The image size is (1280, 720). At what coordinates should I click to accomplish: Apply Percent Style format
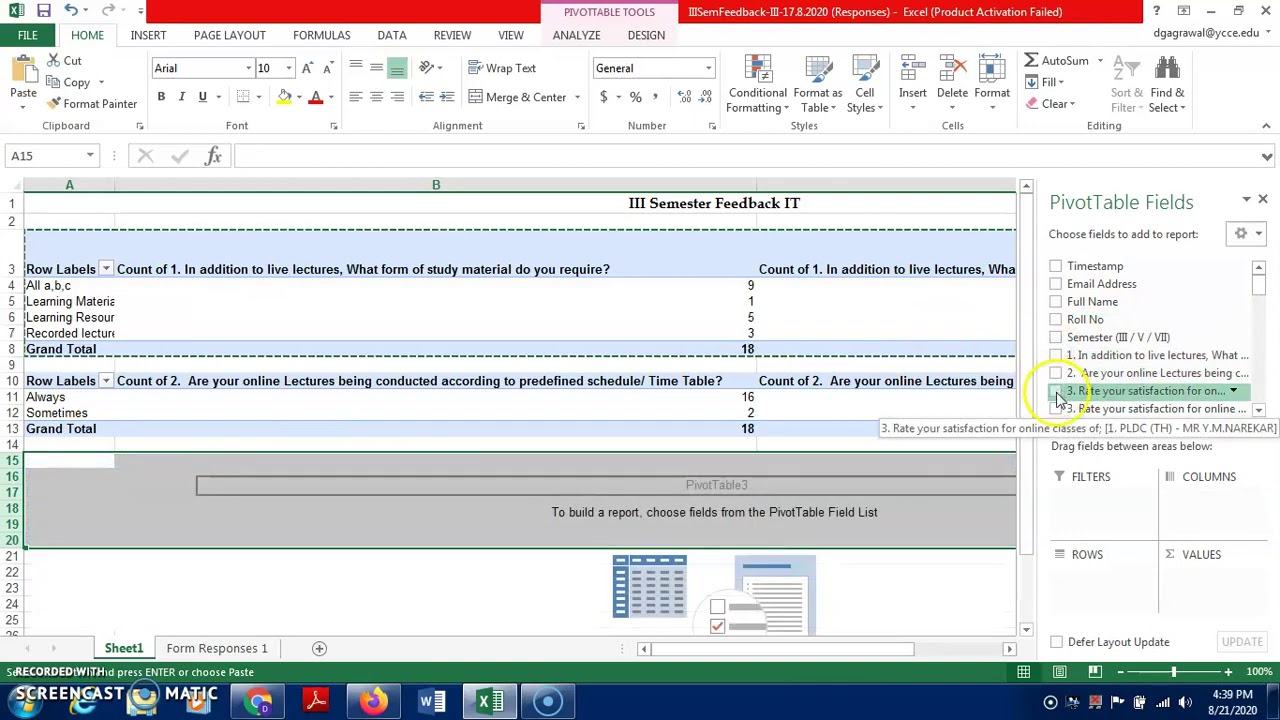(635, 97)
